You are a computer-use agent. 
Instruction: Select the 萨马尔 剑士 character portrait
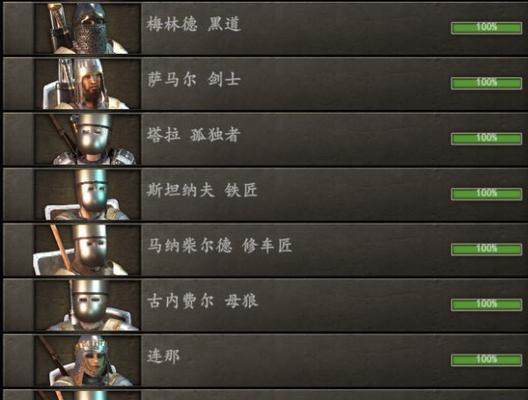click(x=88, y=84)
